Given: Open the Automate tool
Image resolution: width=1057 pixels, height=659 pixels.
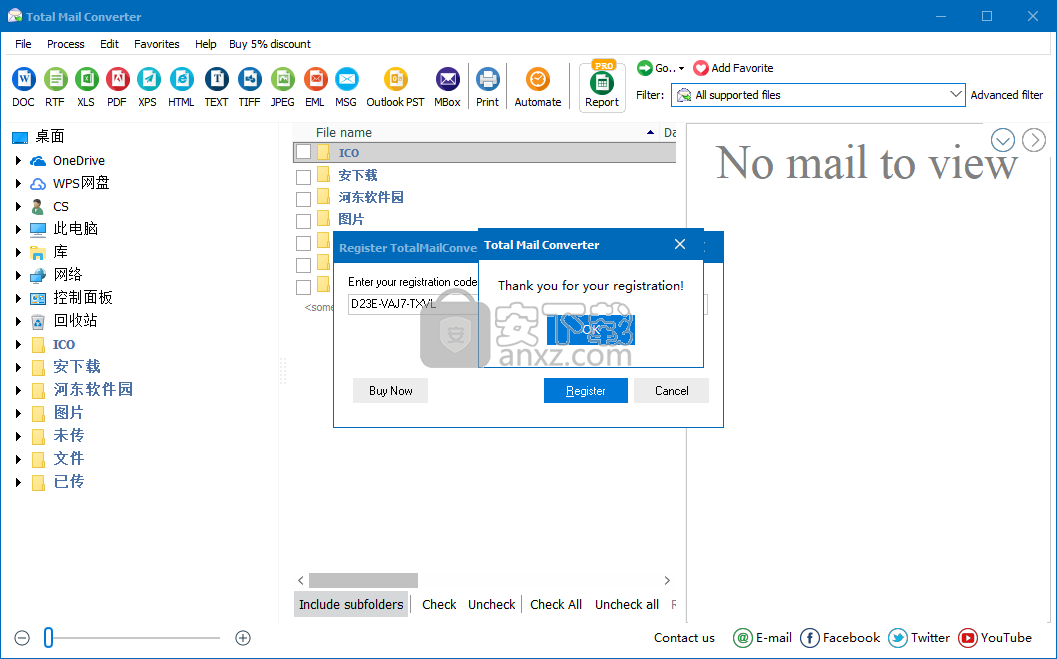Looking at the screenshot, I should 538,80.
